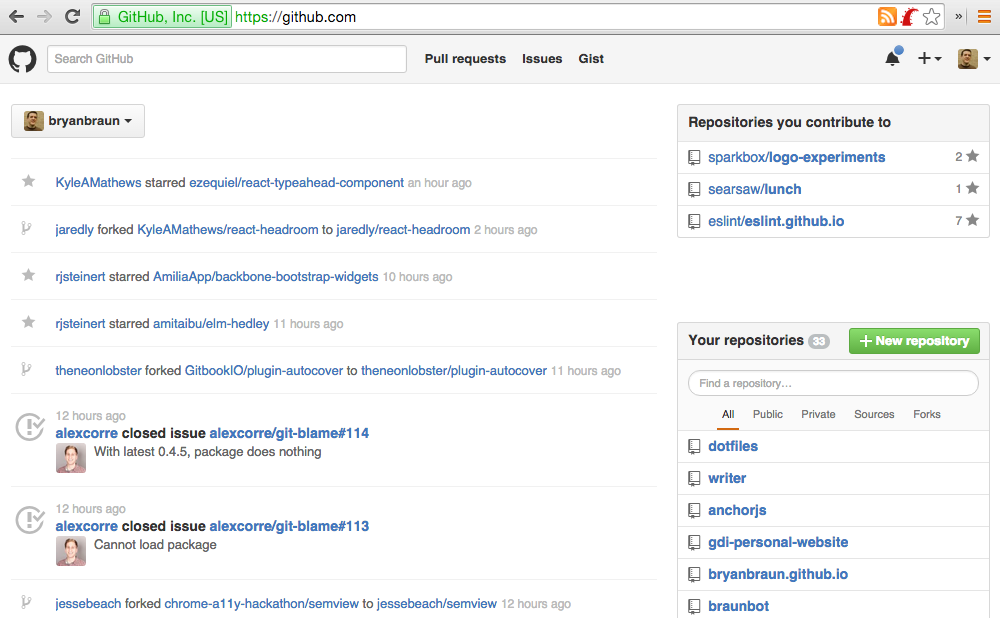Show hidden extensions chevron
Screen dimensions: 1000x618
click(959, 17)
